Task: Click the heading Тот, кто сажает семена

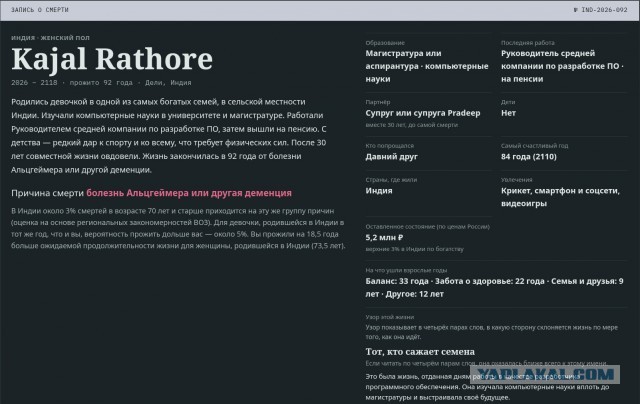Action: [420, 352]
